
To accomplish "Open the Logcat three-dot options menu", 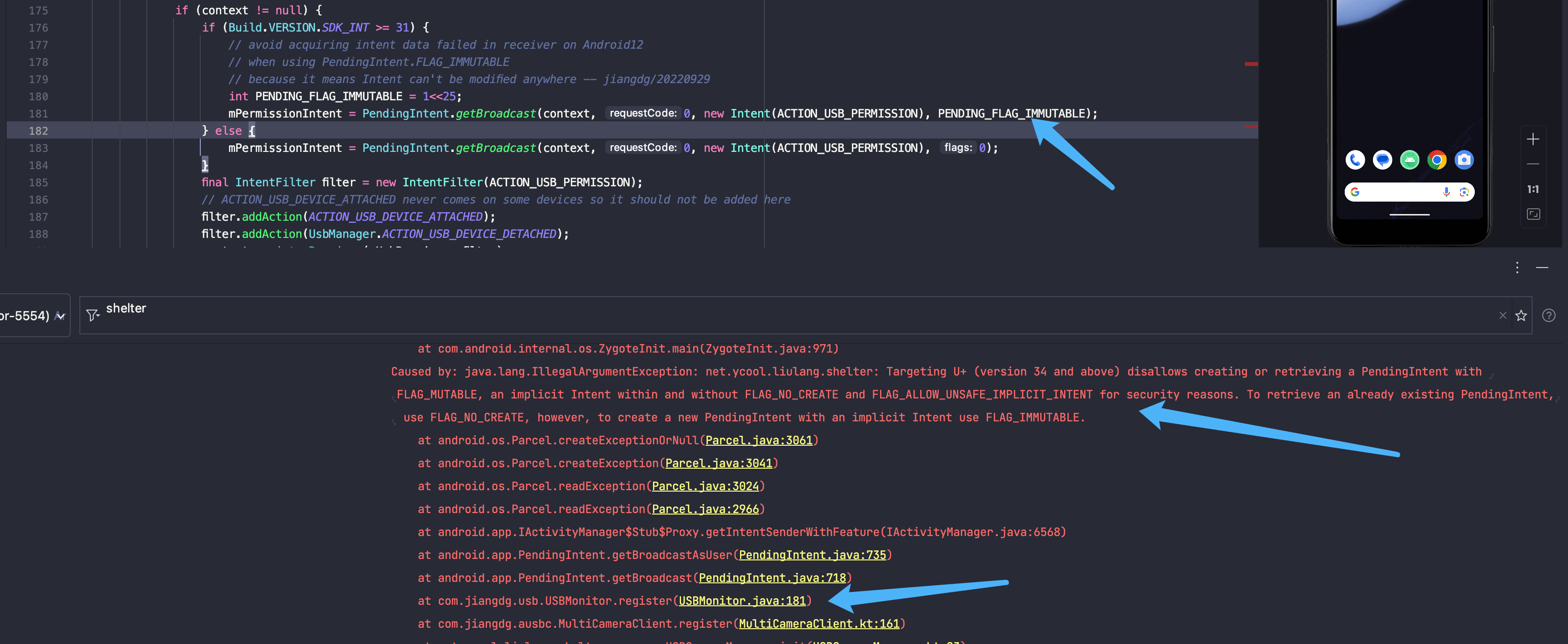I will [x=1517, y=268].
